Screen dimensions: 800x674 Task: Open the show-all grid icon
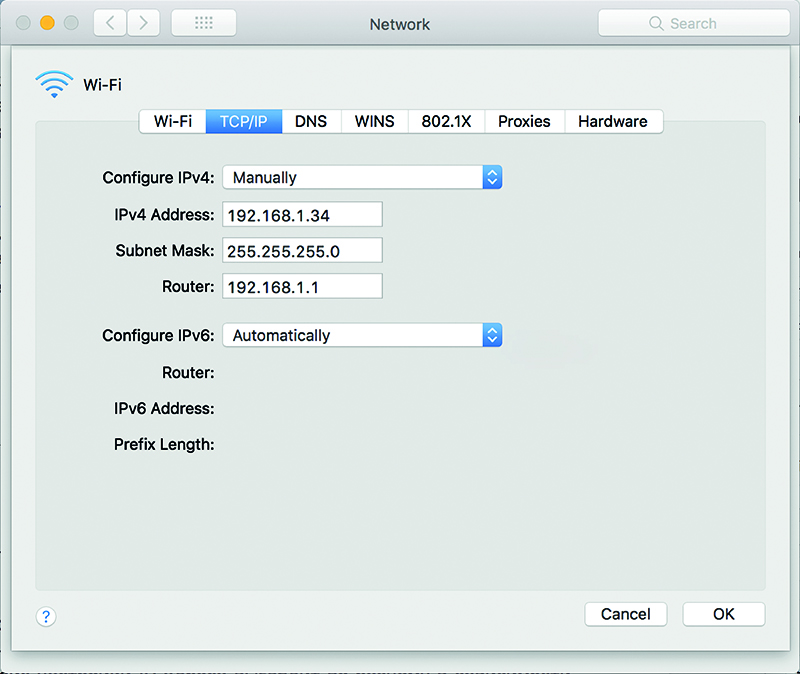[x=204, y=23]
